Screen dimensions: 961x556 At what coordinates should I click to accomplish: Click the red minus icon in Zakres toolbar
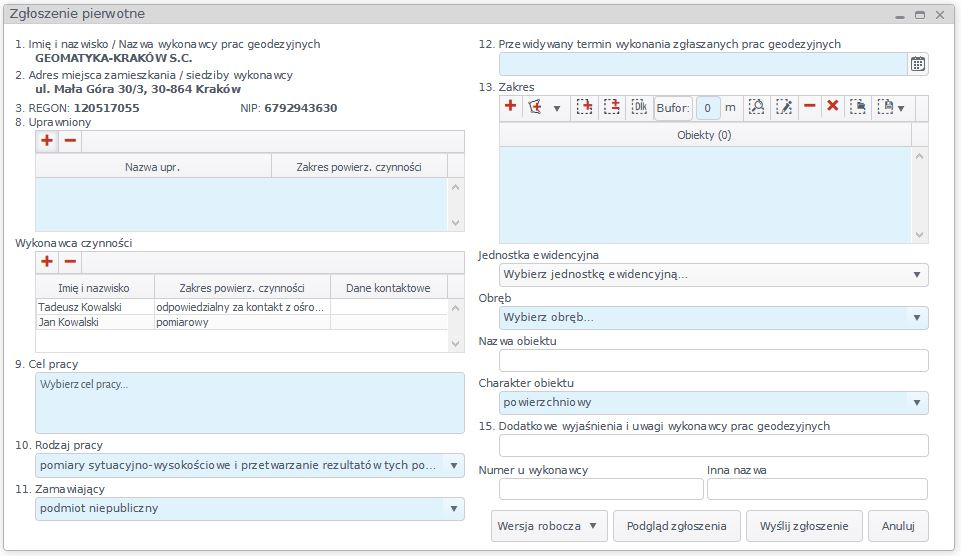tap(810, 107)
